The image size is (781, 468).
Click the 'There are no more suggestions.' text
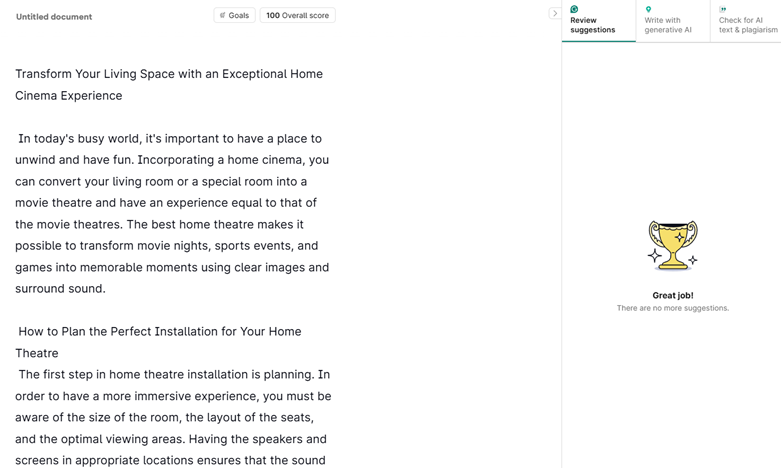(672, 308)
